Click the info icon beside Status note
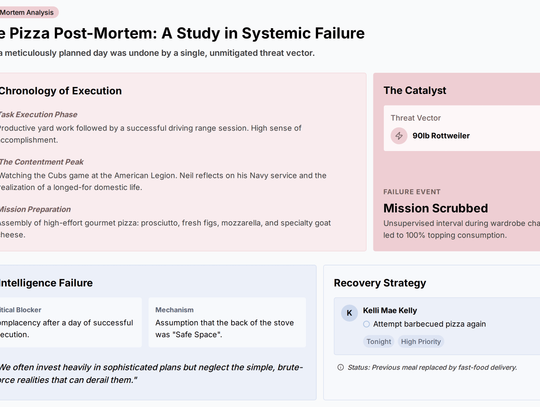Viewport: 540px width, 407px height. pyautogui.click(x=341, y=367)
